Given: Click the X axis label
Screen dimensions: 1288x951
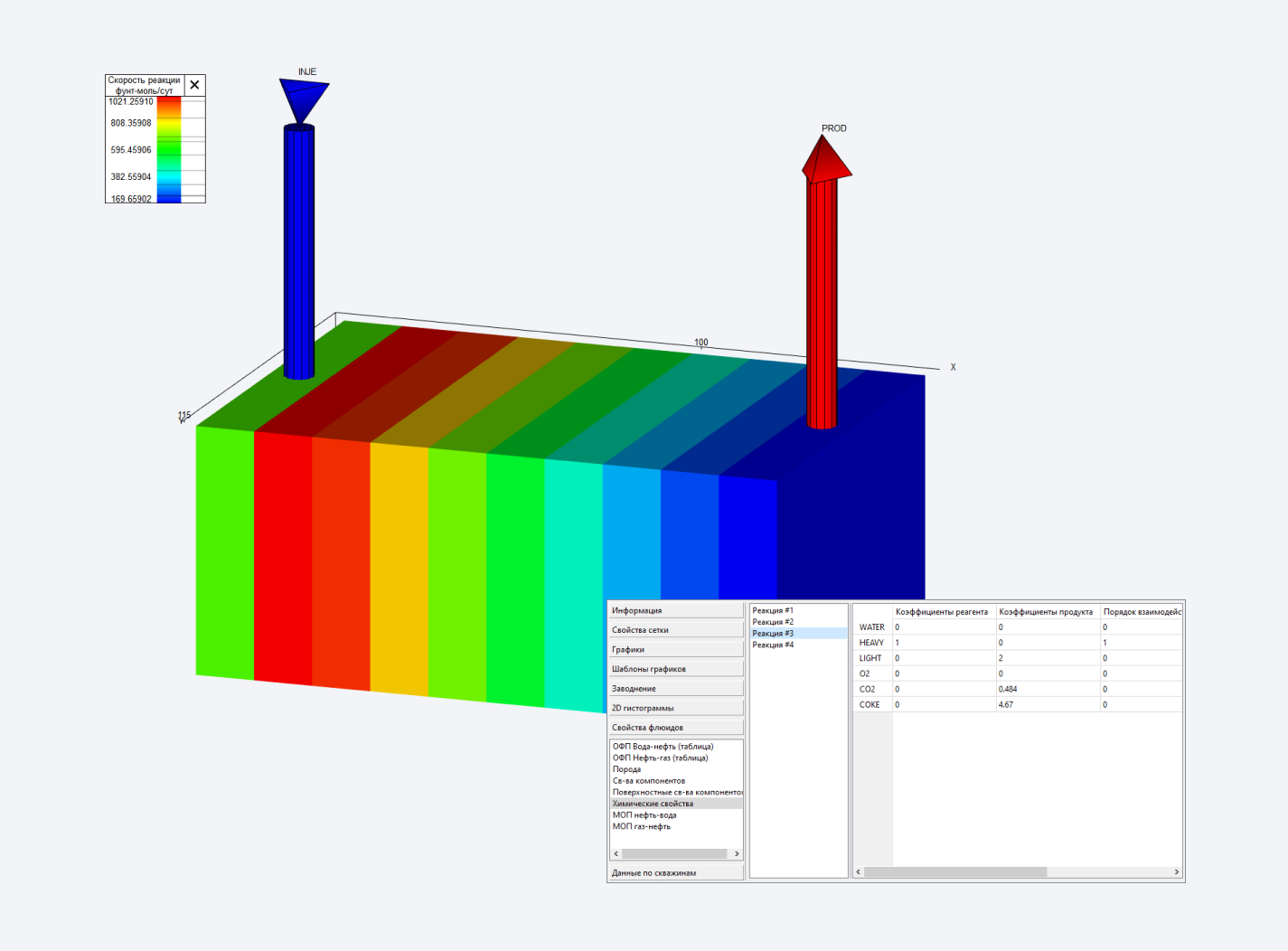Looking at the screenshot, I should coord(953,367).
